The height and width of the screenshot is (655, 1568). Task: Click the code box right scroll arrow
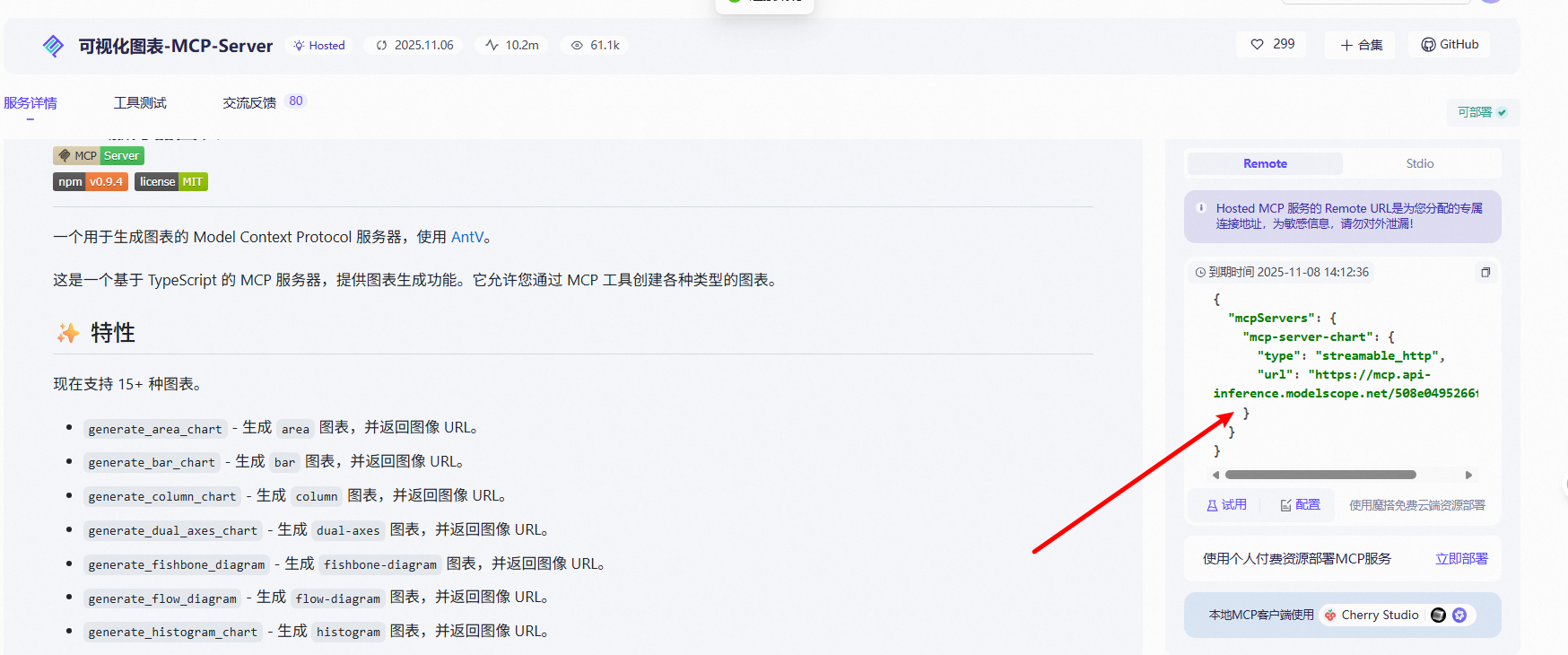pyautogui.click(x=1468, y=475)
